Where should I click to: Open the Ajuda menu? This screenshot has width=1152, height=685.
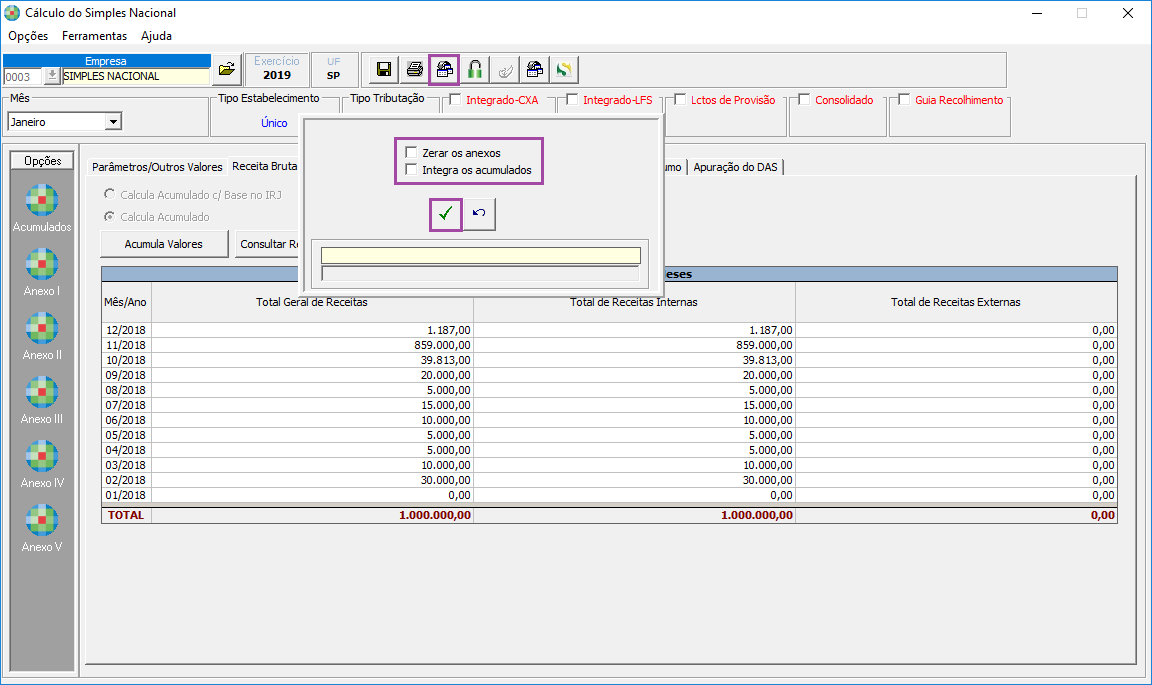pyautogui.click(x=156, y=36)
